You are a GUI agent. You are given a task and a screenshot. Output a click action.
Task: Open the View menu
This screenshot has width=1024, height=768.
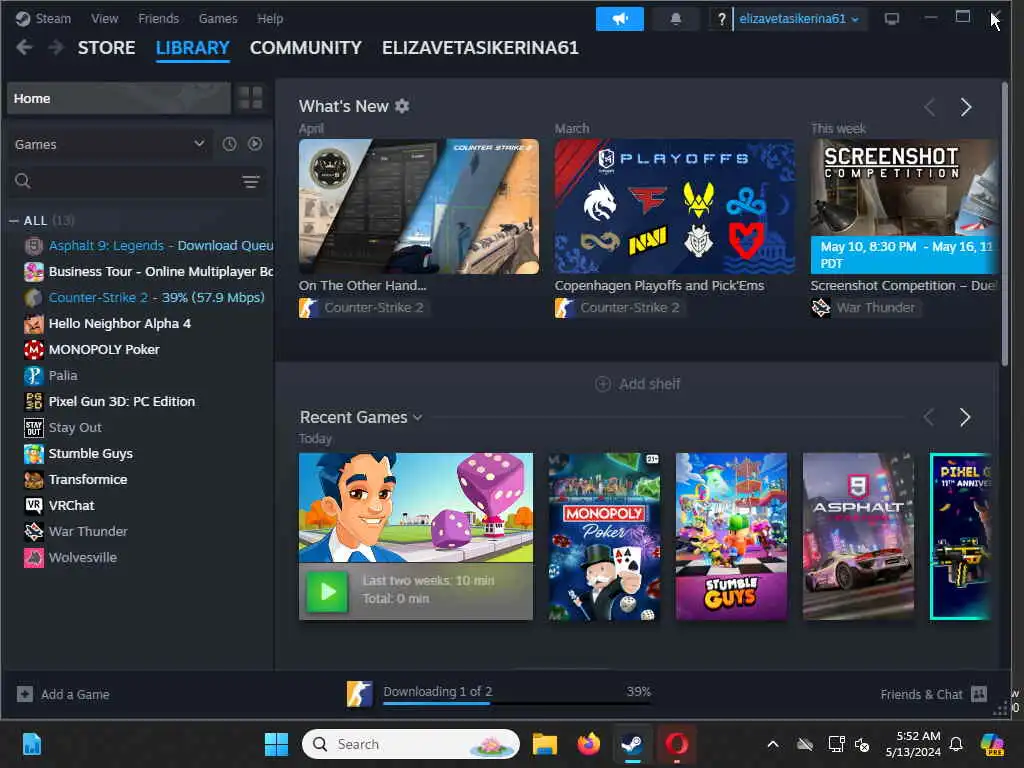(104, 18)
